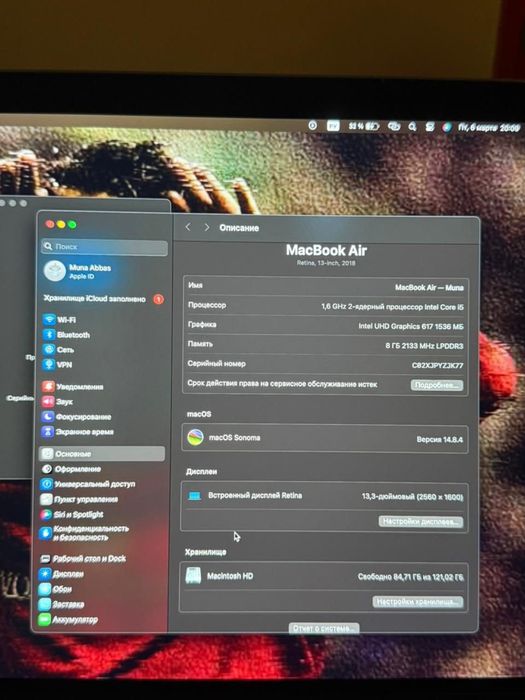Select Звук (Sound) in sidebar
The height and width of the screenshot is (700, 525).
(58, 402)
